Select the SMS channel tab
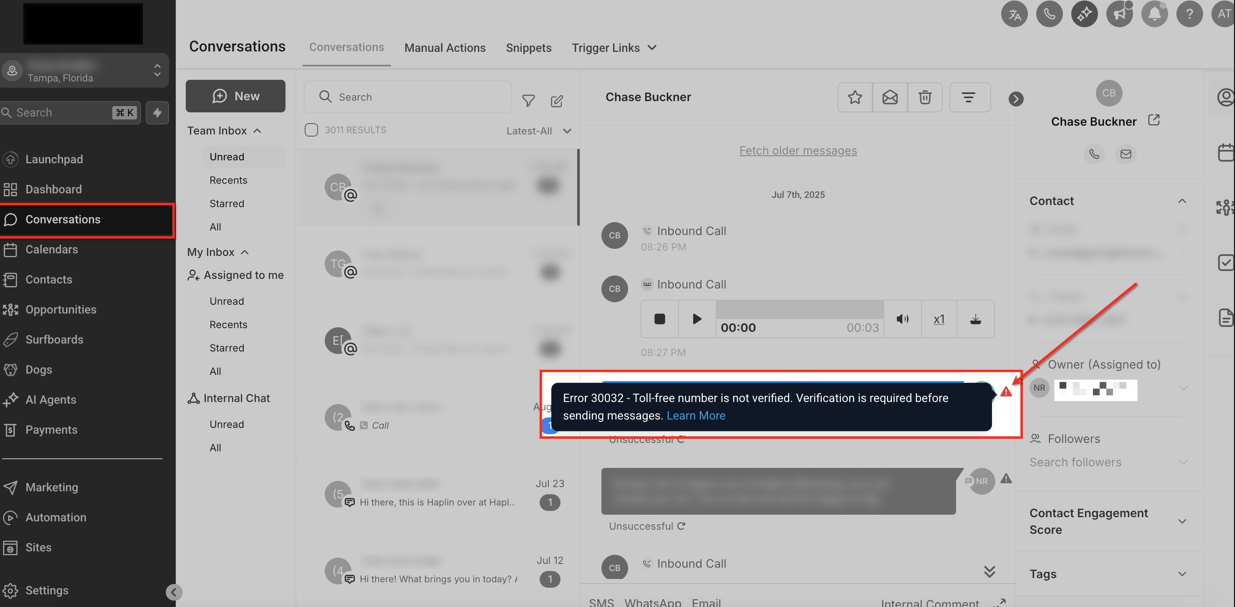Viewport: 1235px width, 607px height. coord(601,602)
